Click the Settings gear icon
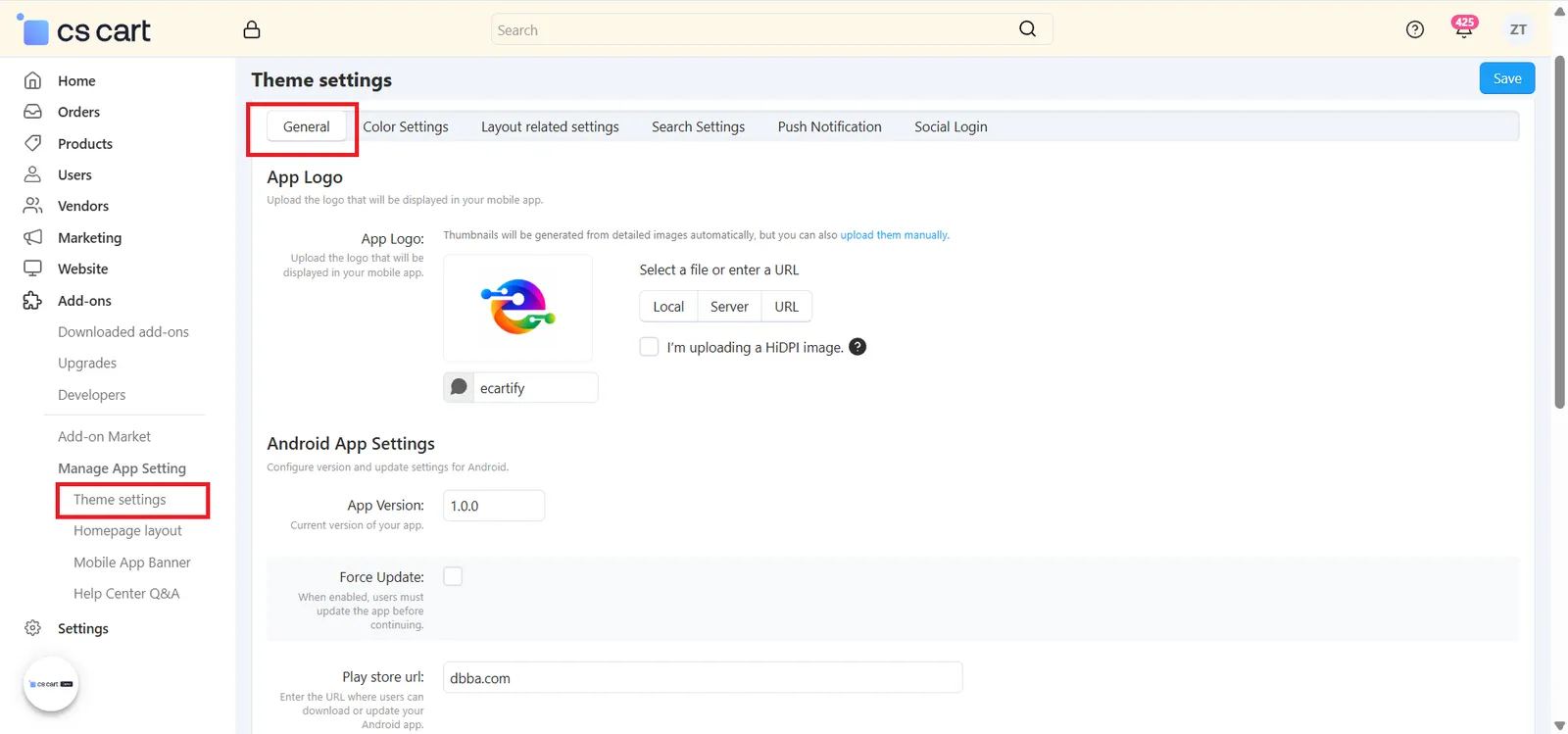 click(32, 628)
